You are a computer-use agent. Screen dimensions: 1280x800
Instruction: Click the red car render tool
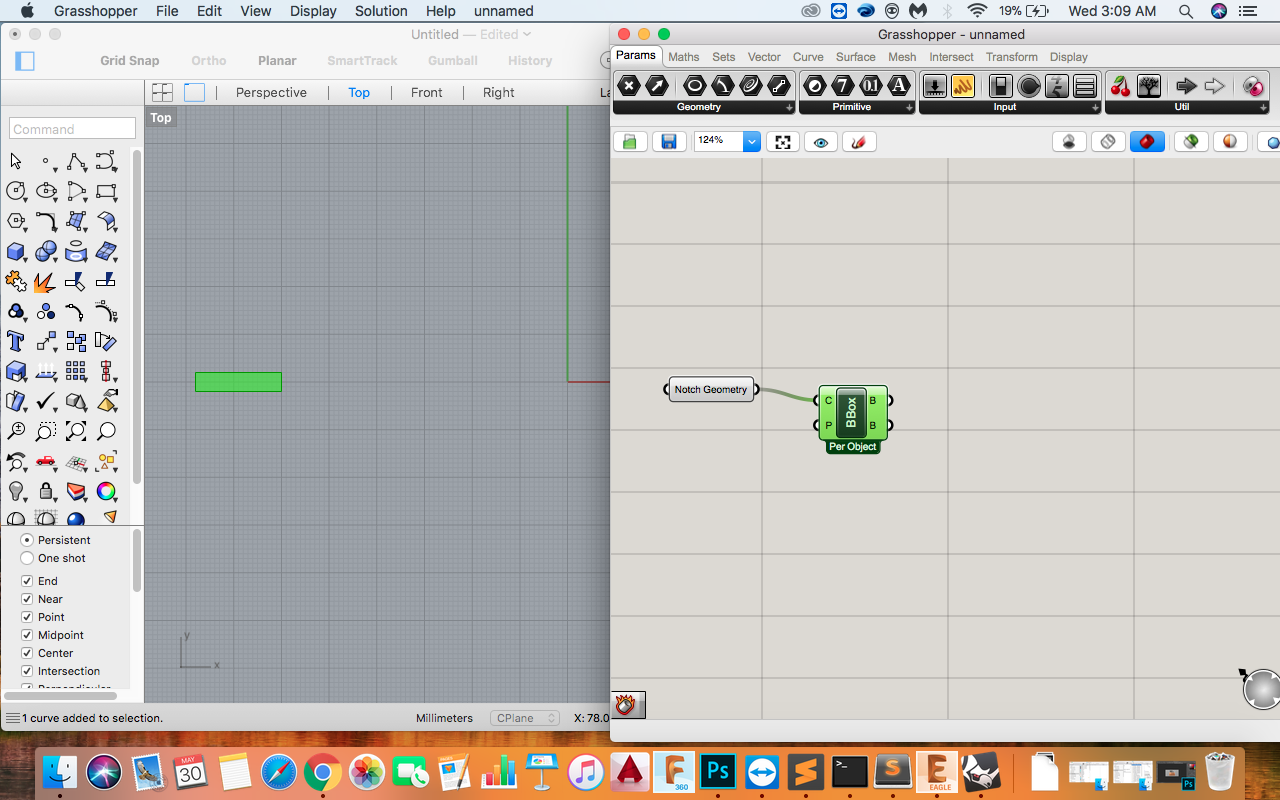tap(46, 461)
